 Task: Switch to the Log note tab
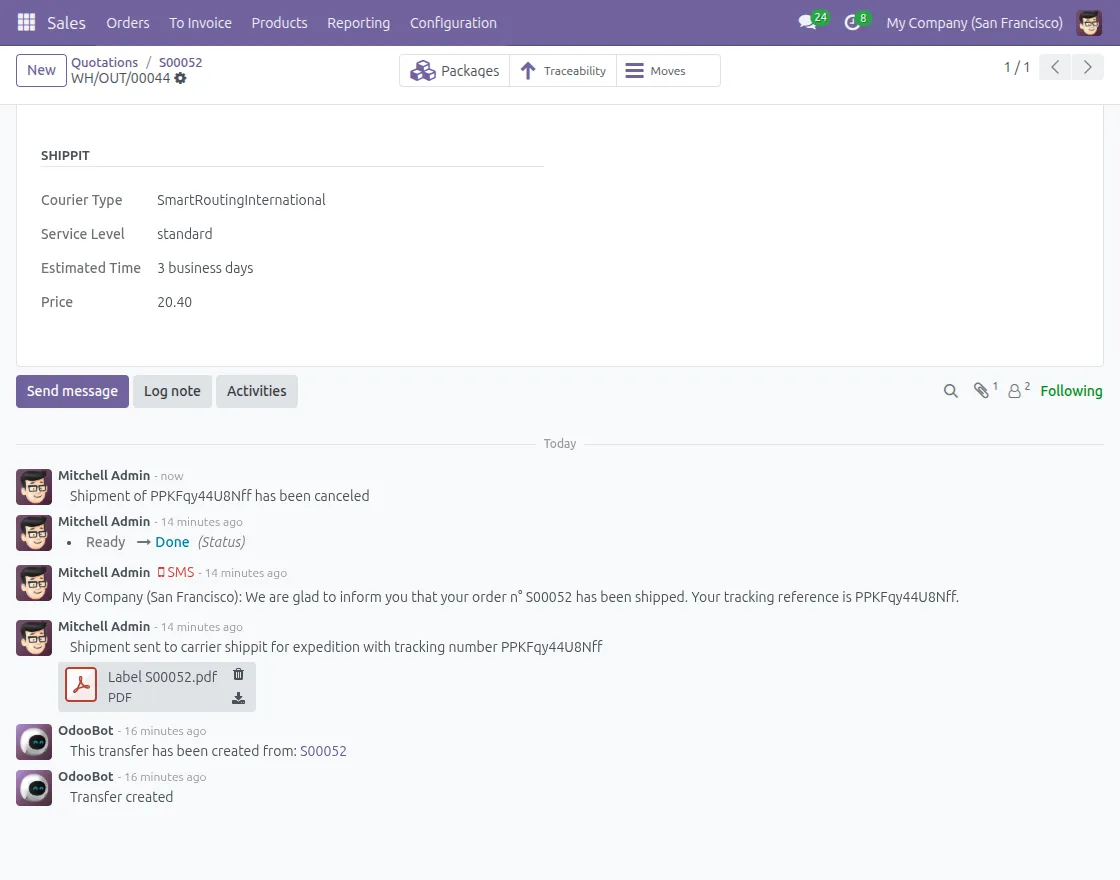coord(172,391)
